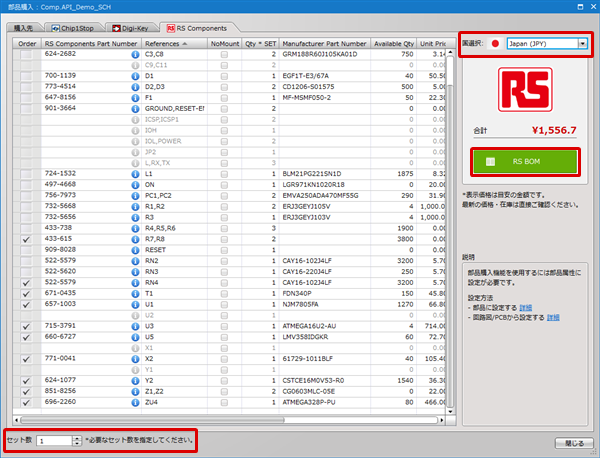Click the セット数 quantity input field
The height and width of the screenshot is (458, 600).
pos(54,441)
